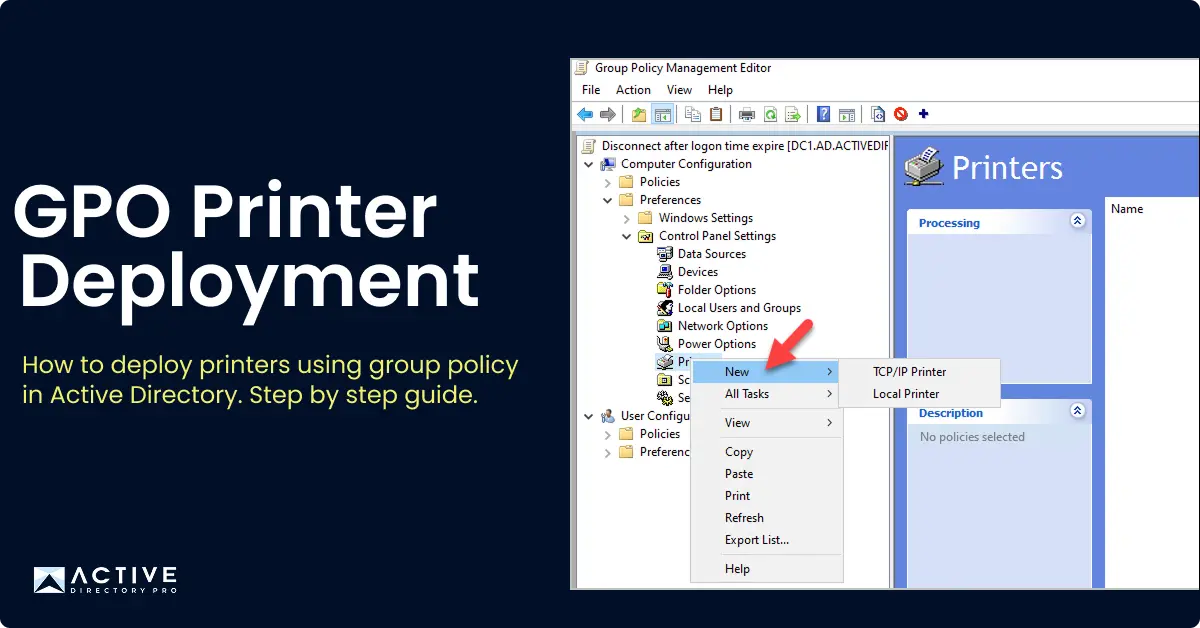Image resolution: width=1200 pixels, height=628 pixels.
Task: Select View in the context menu
Action: point(767,423)
